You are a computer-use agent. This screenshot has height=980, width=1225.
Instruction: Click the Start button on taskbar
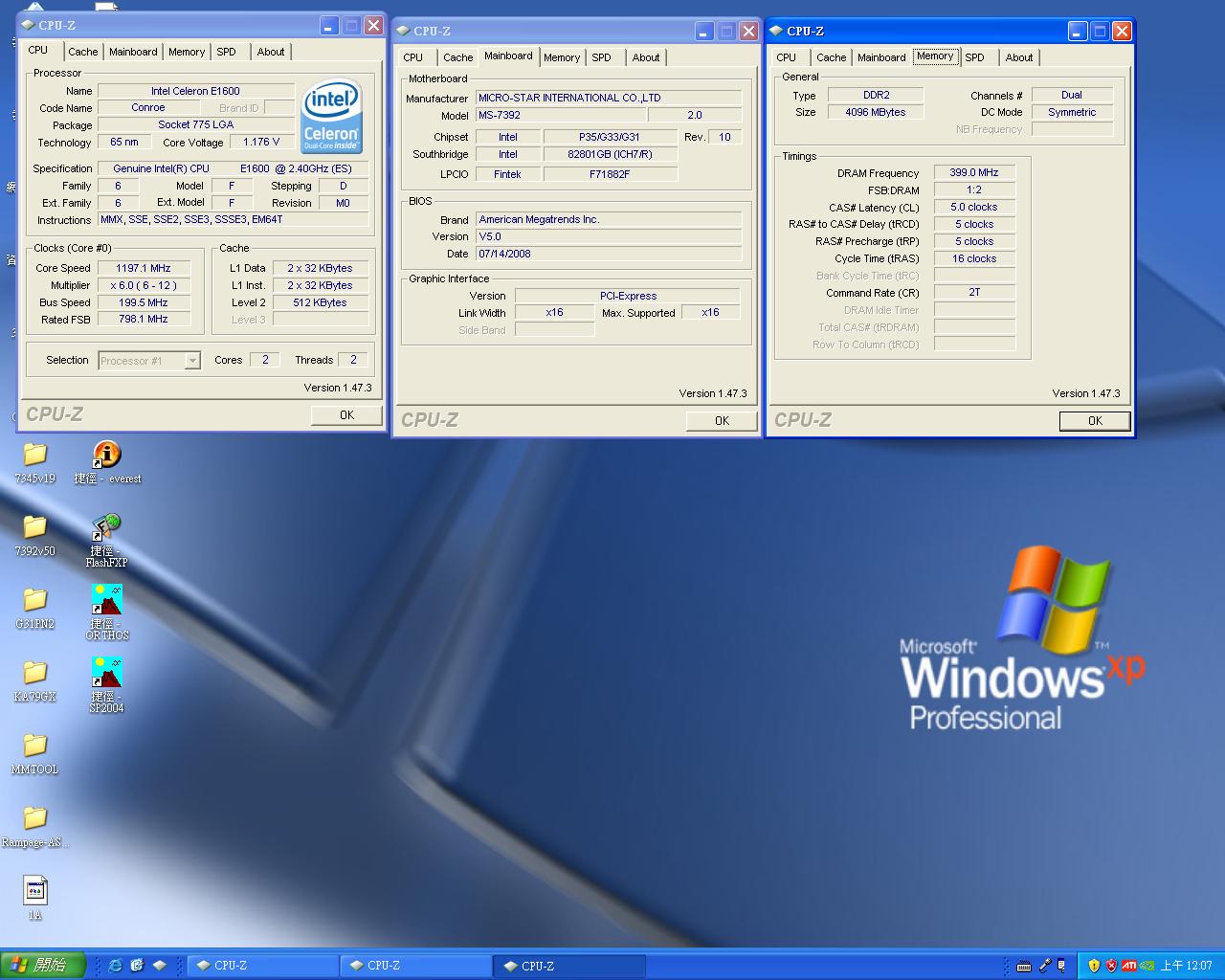click(x=43, y=966)
